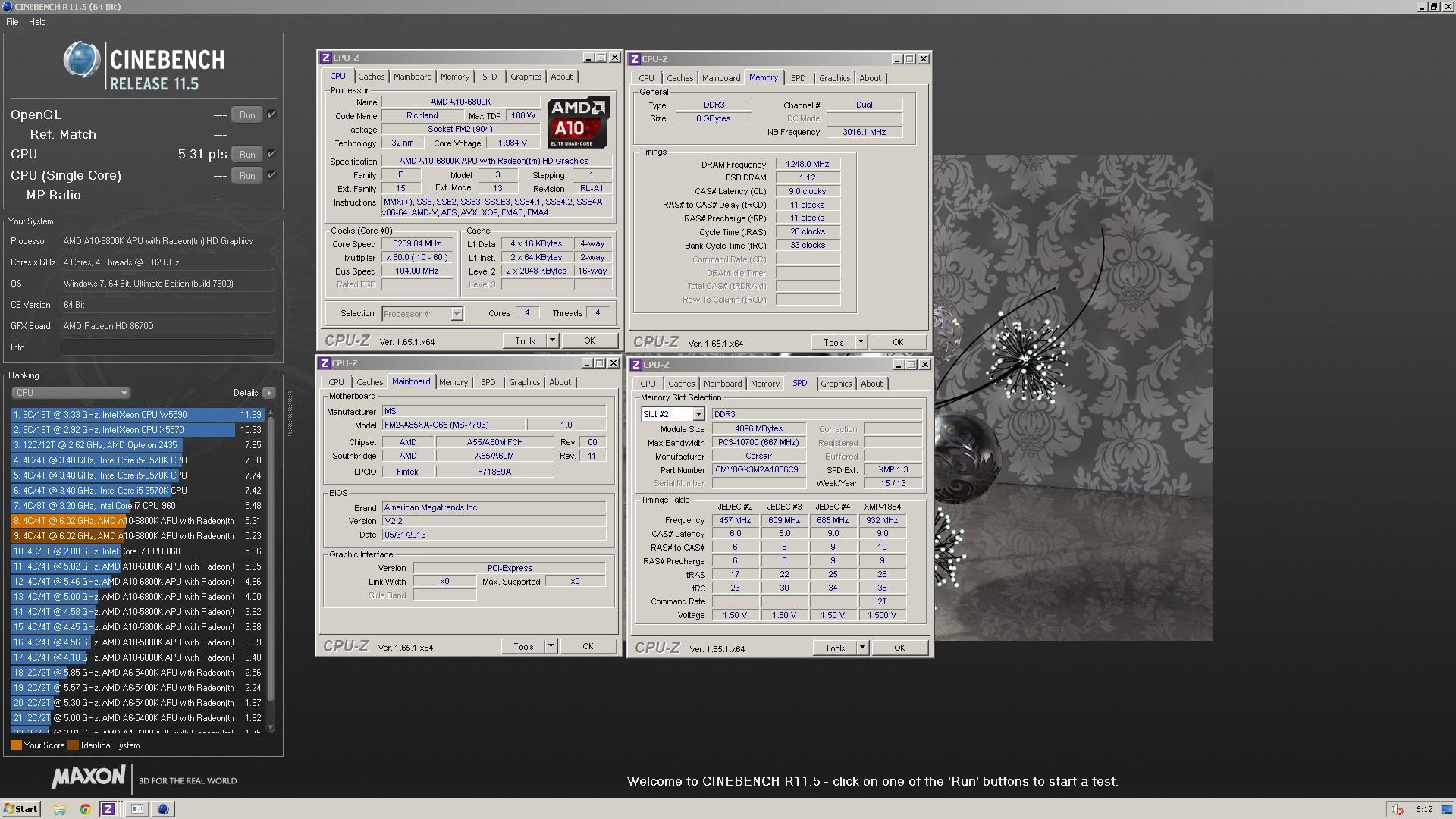This screenshot has width=1456, height=819.
Task: Click the Info input field in Your System
Action: tap(167, 347)
